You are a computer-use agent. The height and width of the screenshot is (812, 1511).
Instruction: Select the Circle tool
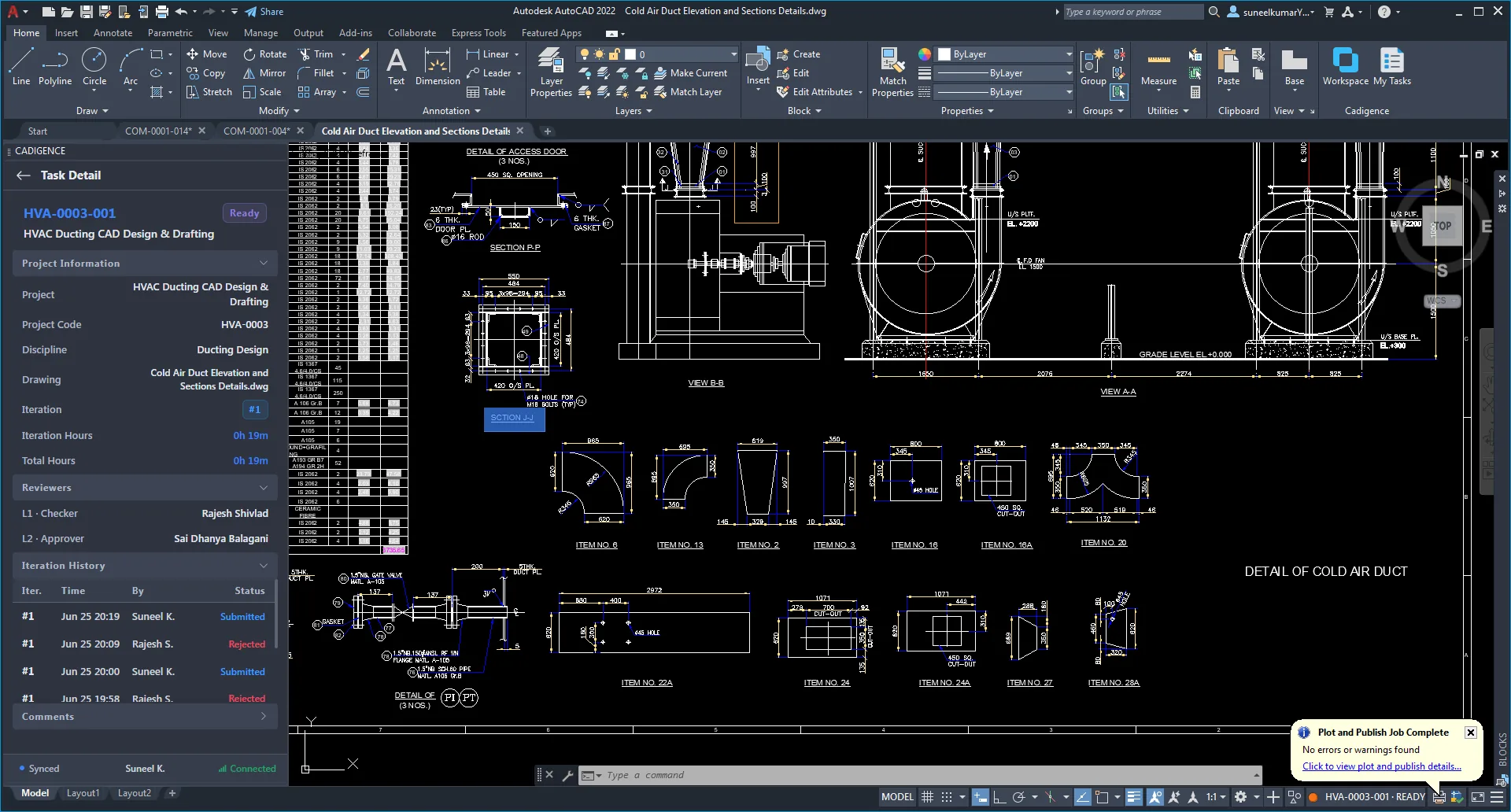coord(94,67)
